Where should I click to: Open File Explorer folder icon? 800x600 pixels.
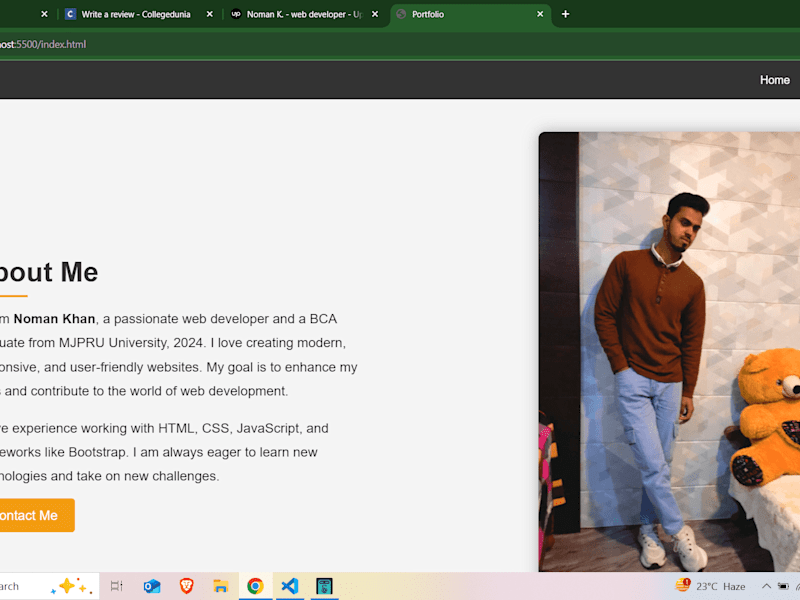click(x=220, y=586)
